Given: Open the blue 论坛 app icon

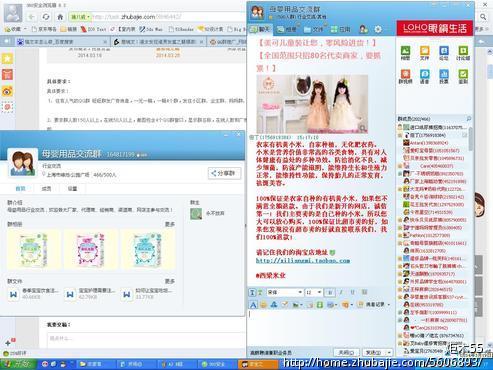Looking at the screenshot, I should pyautogui.click(x=444, y=53).
